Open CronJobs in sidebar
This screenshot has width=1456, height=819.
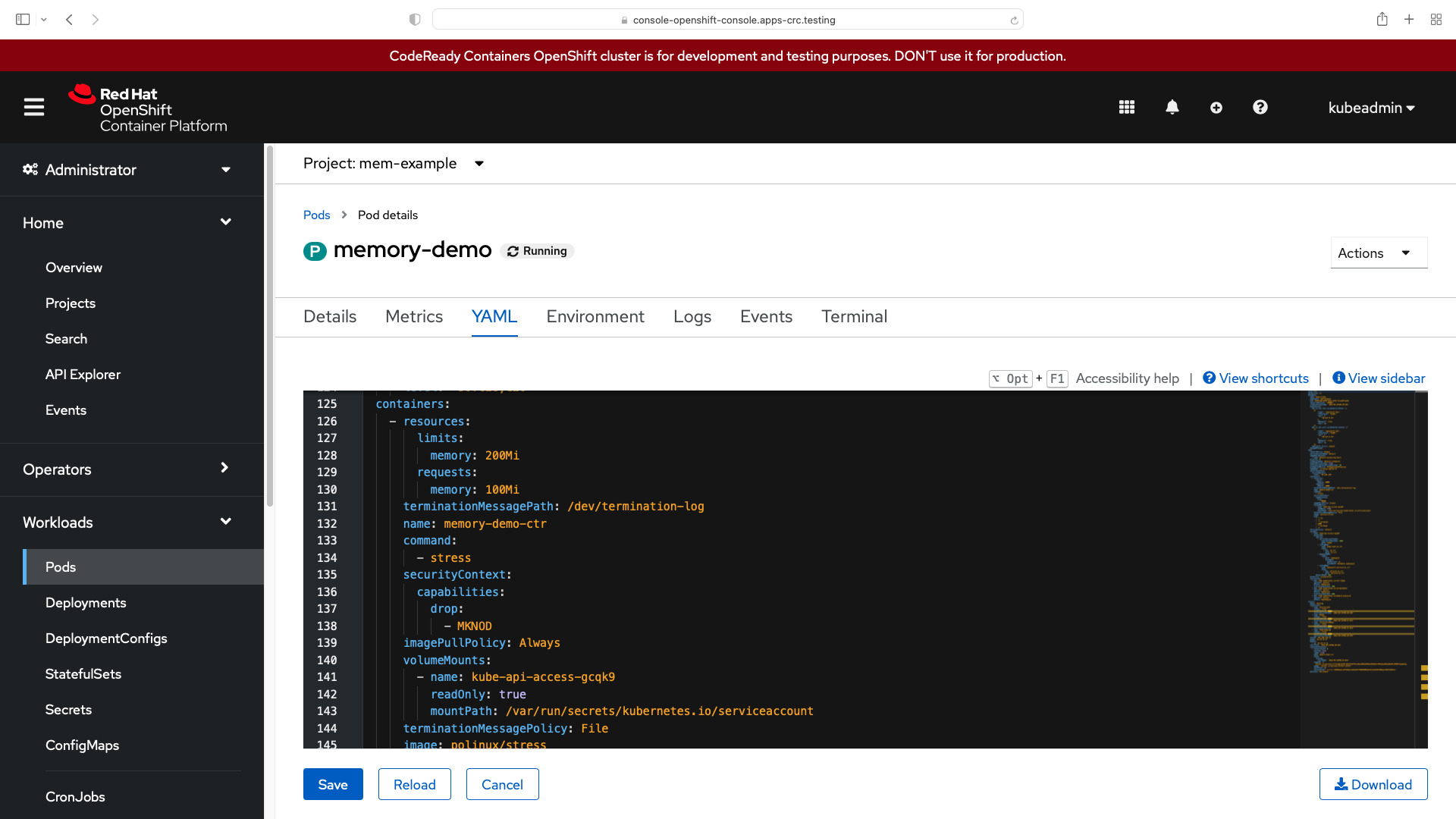[75, 797]
